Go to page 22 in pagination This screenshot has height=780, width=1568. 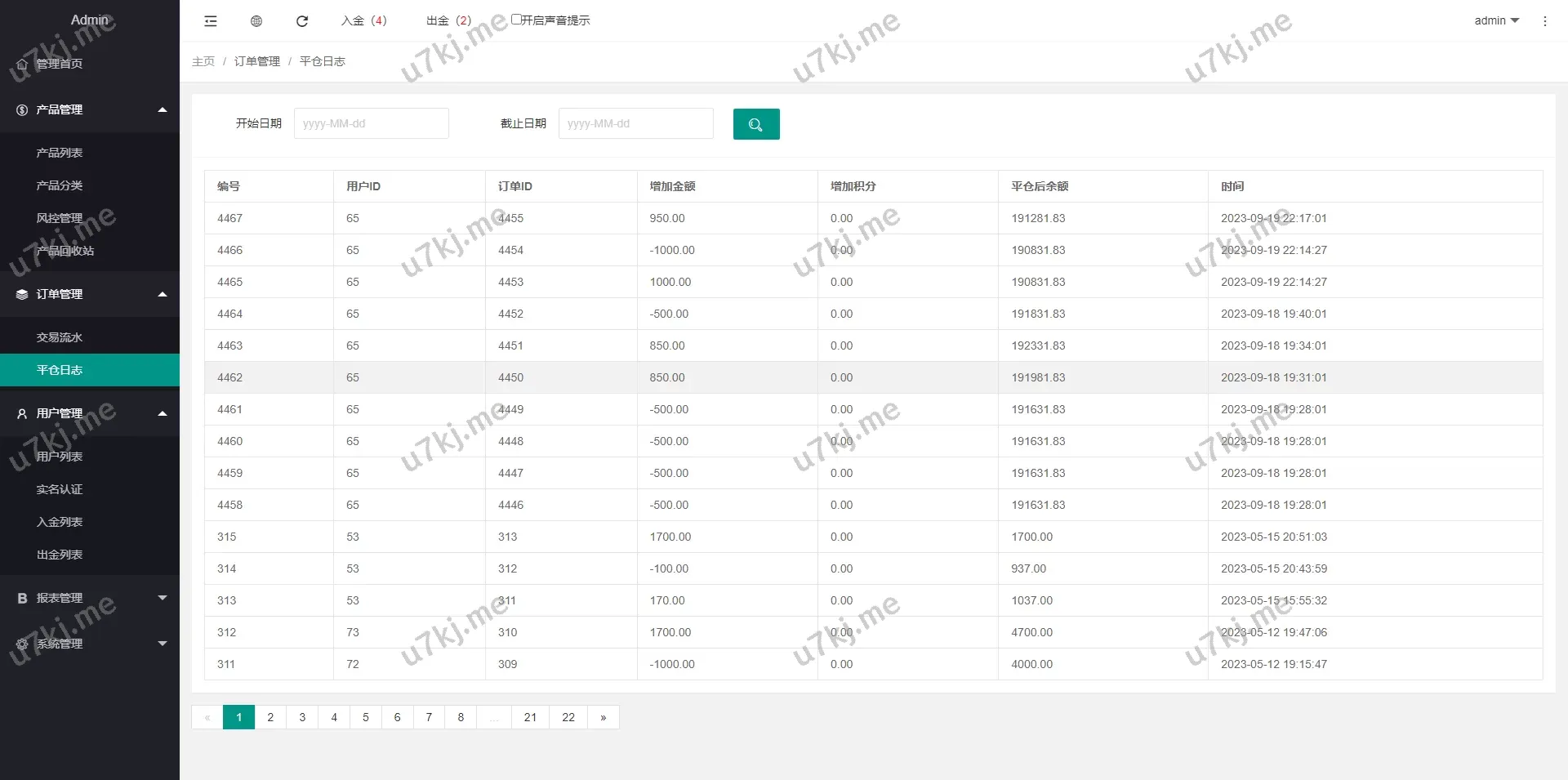568,717
